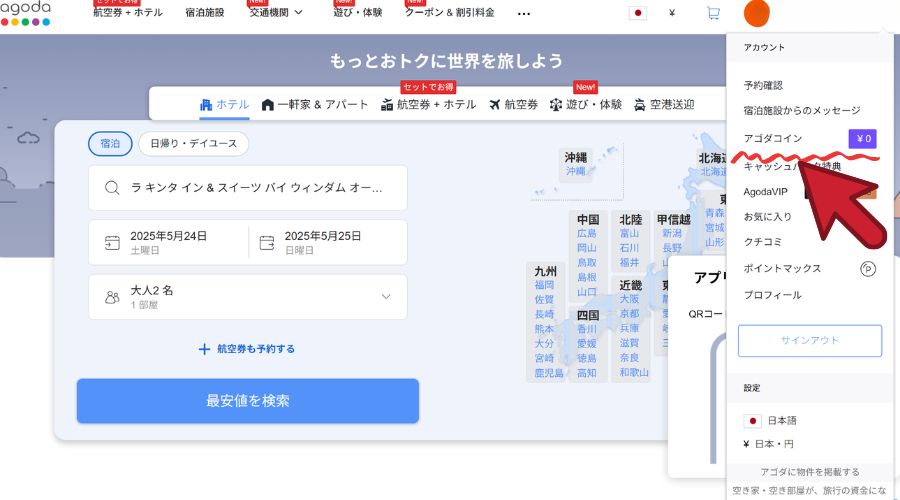Select 富山 under 北陸
This screenshot has height=500, width=900.
pyautogui.click(x=629, y=234)
